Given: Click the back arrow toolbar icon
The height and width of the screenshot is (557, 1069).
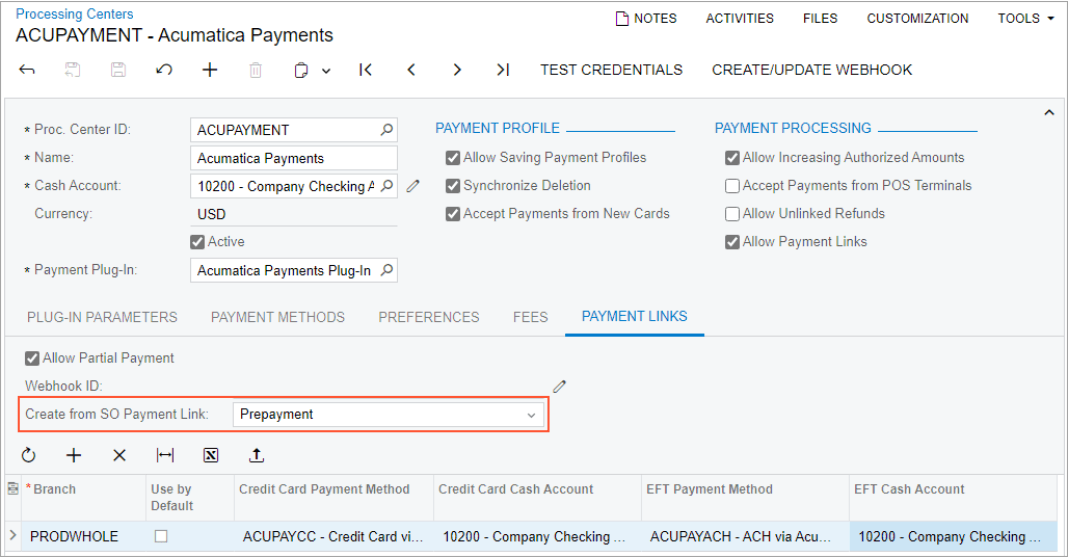Looking at the screenshot, I should click(27, 70).
